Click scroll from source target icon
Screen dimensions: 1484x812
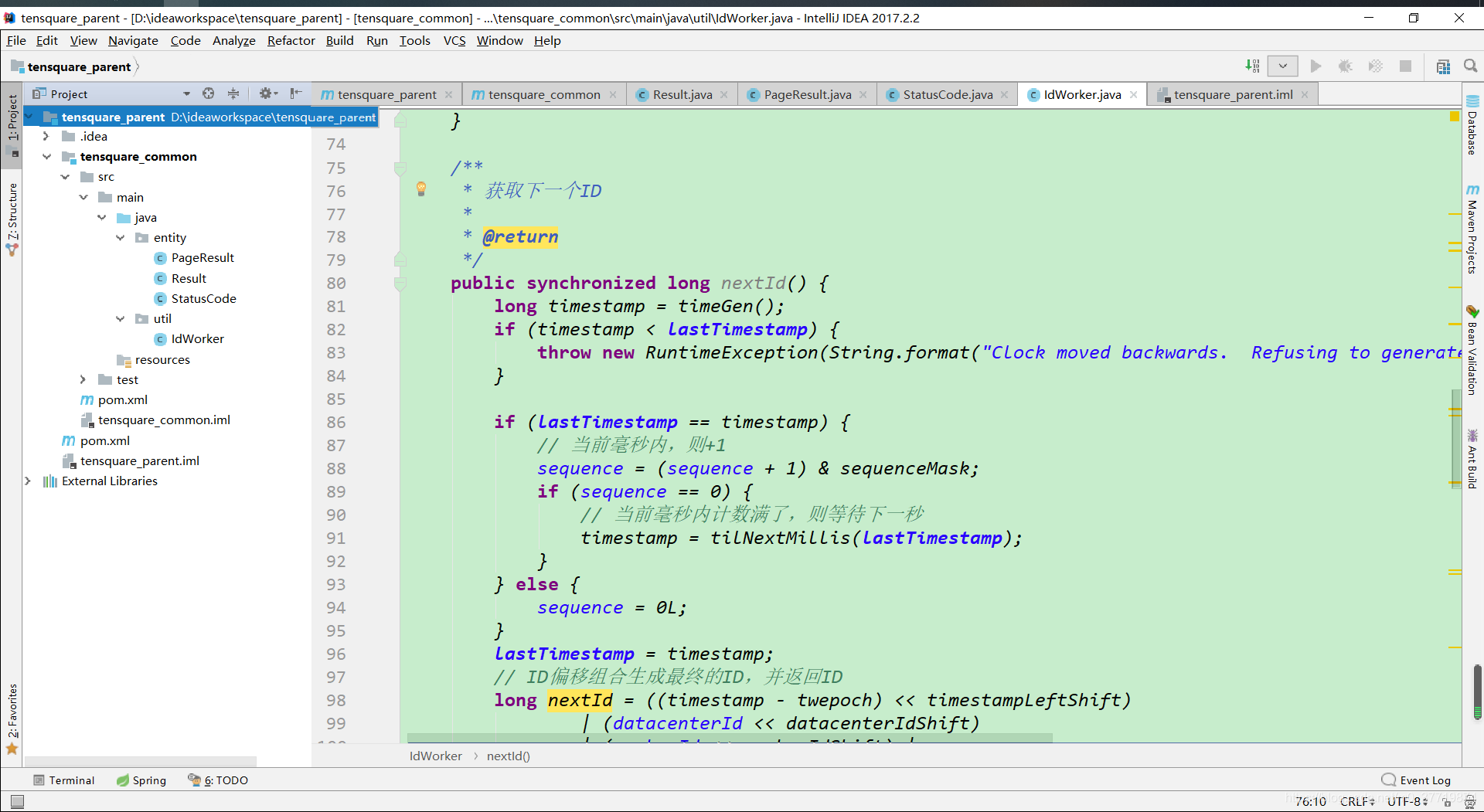(209, 93)
